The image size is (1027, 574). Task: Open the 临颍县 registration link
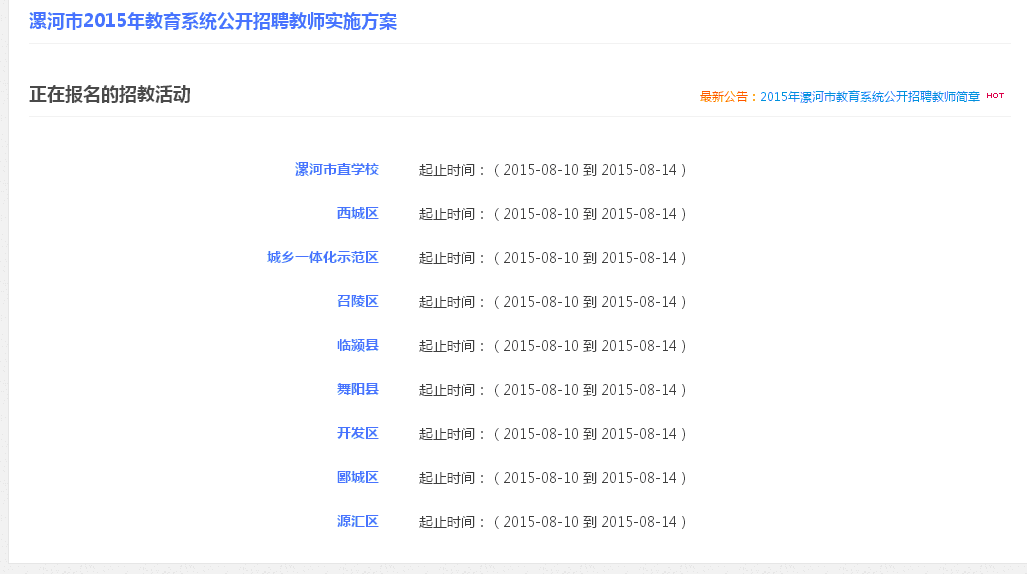(358, 345)
